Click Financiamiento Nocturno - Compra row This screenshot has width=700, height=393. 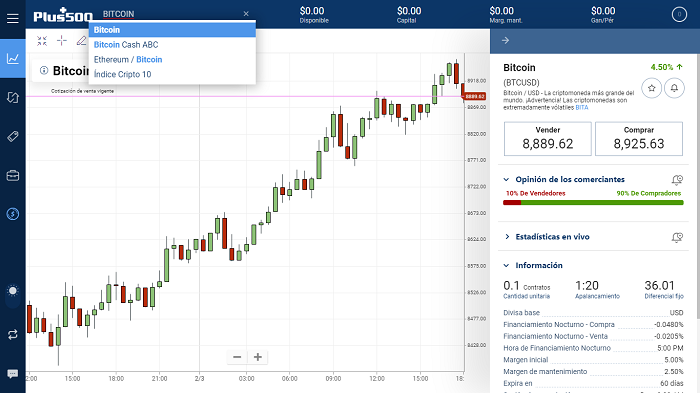[593, 325]
